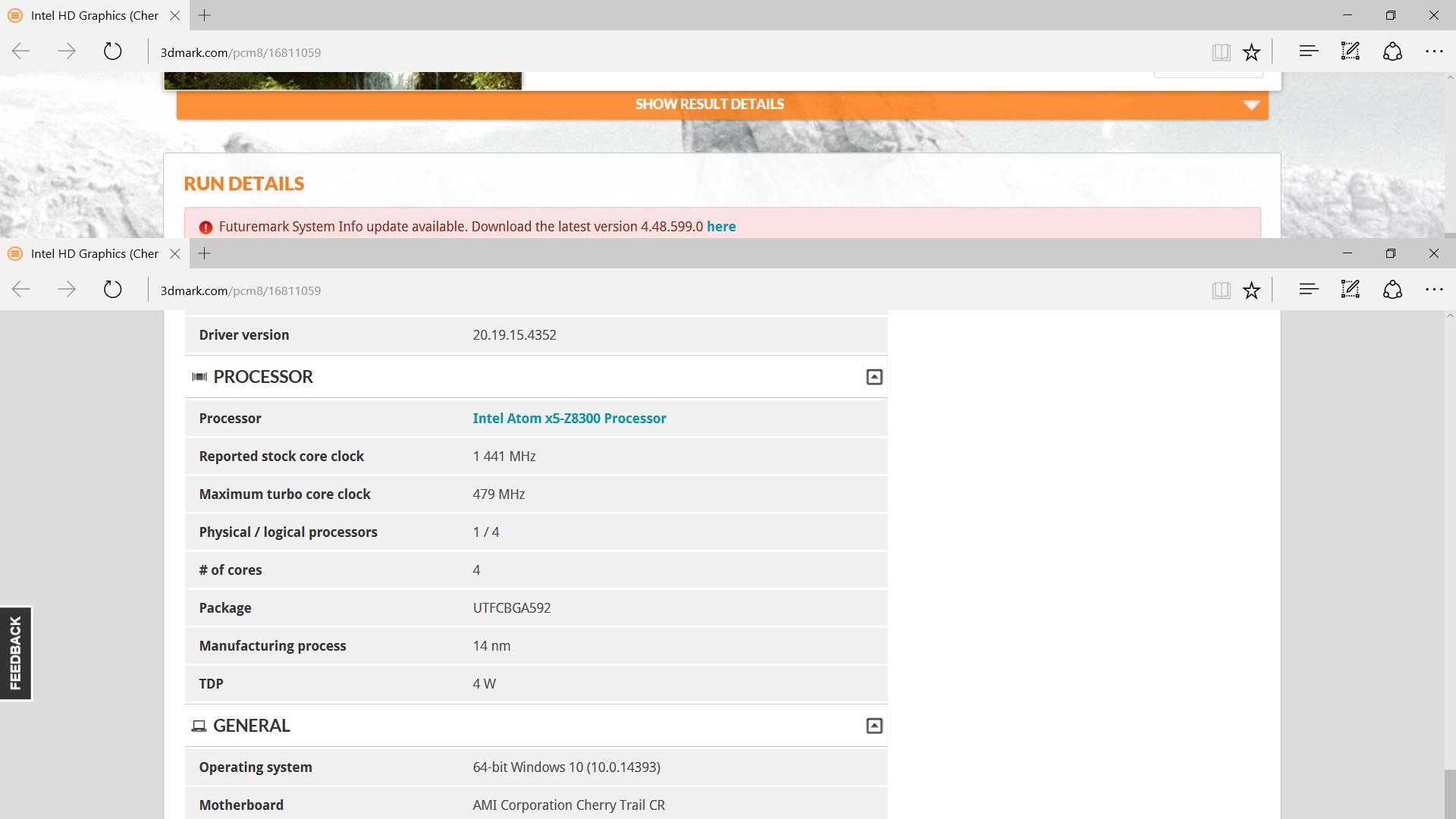This screenshot has width=1456, height=819.
Task: Collapse the PROCESSOR section
Action: 874,377
